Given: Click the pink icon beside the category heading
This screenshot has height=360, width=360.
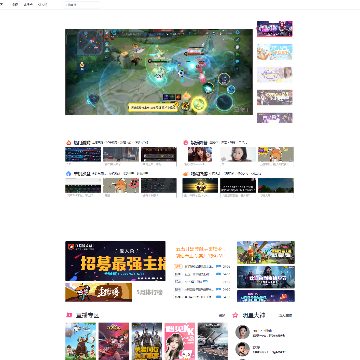Looking at the screenshot, I should click(69, 315).
